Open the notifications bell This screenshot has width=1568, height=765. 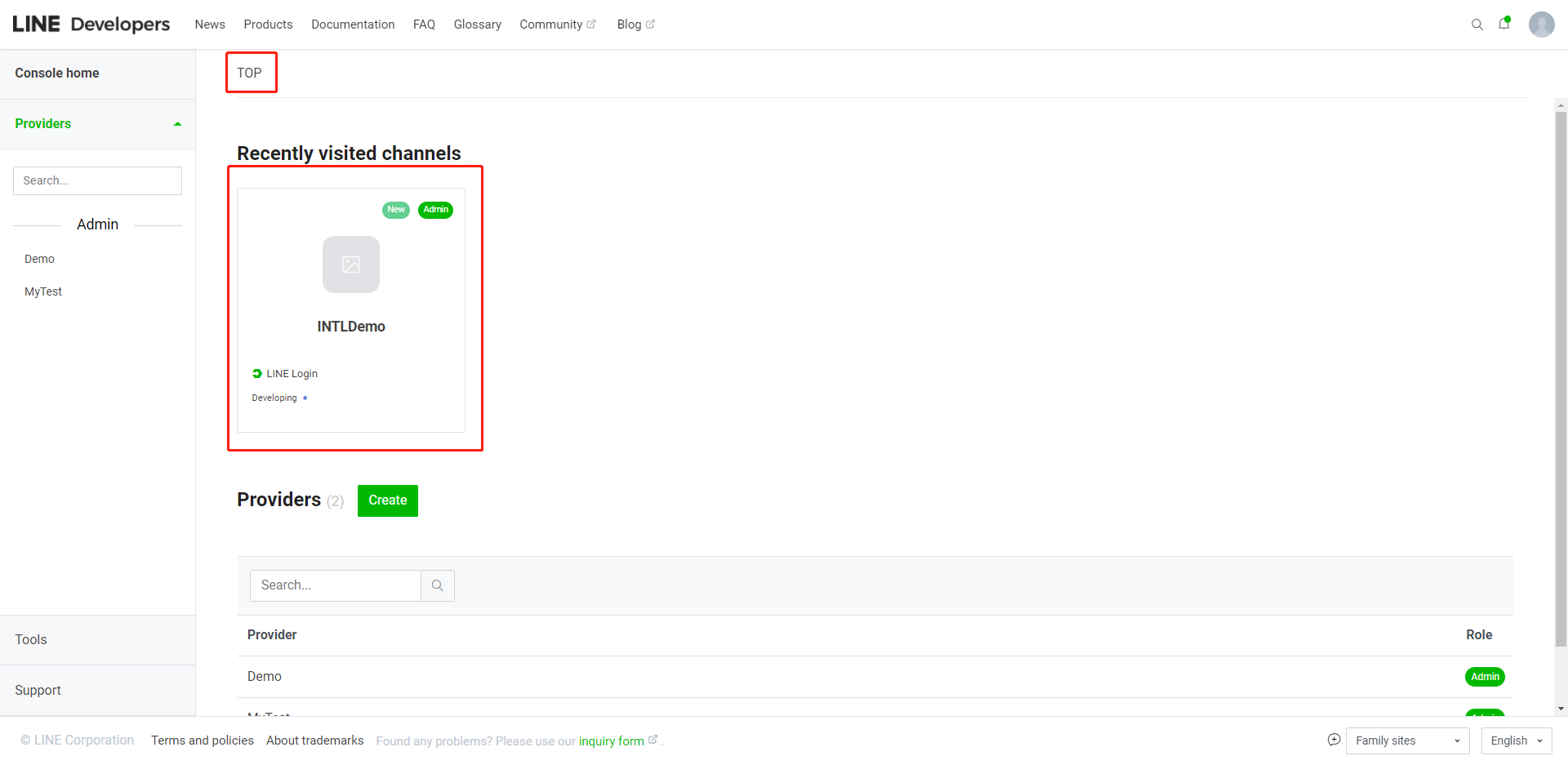(x=1503, y=24)
